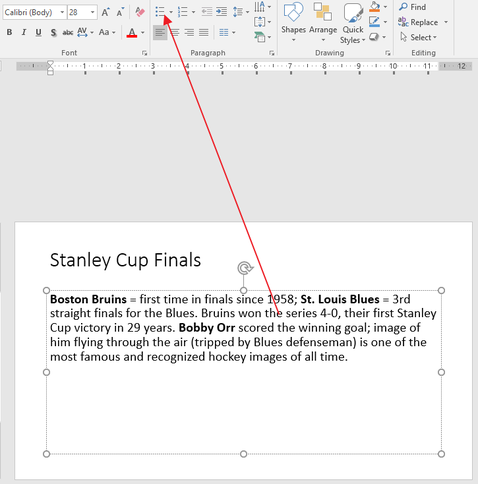Click the Decrease Font Size icon
Screen dimensions: 478x484
(120, 12)
